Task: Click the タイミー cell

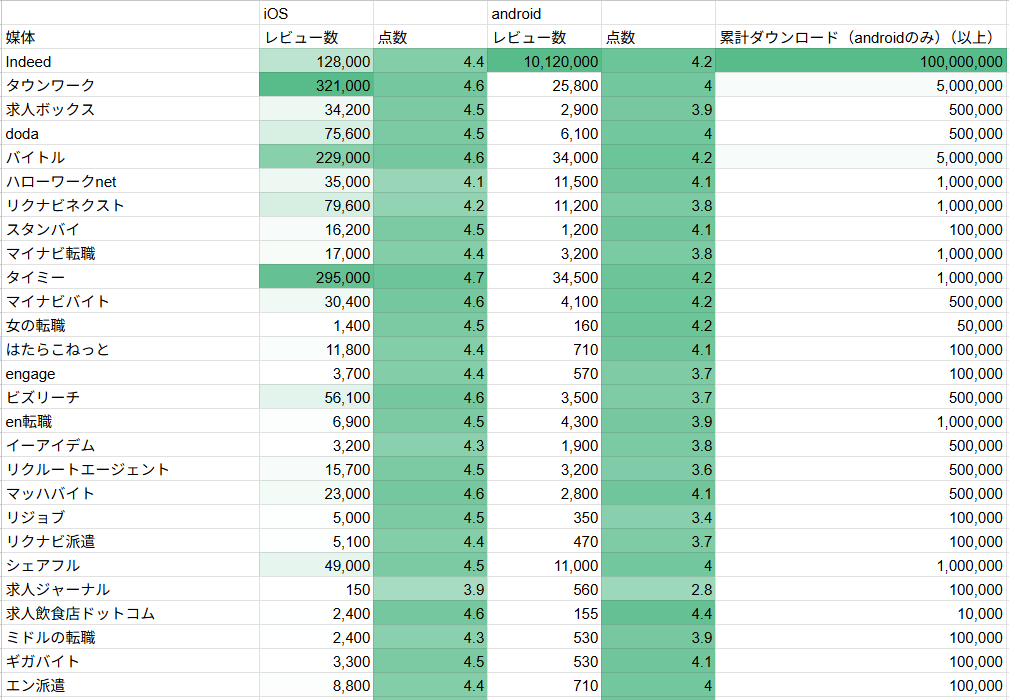Action: [129, 277]
